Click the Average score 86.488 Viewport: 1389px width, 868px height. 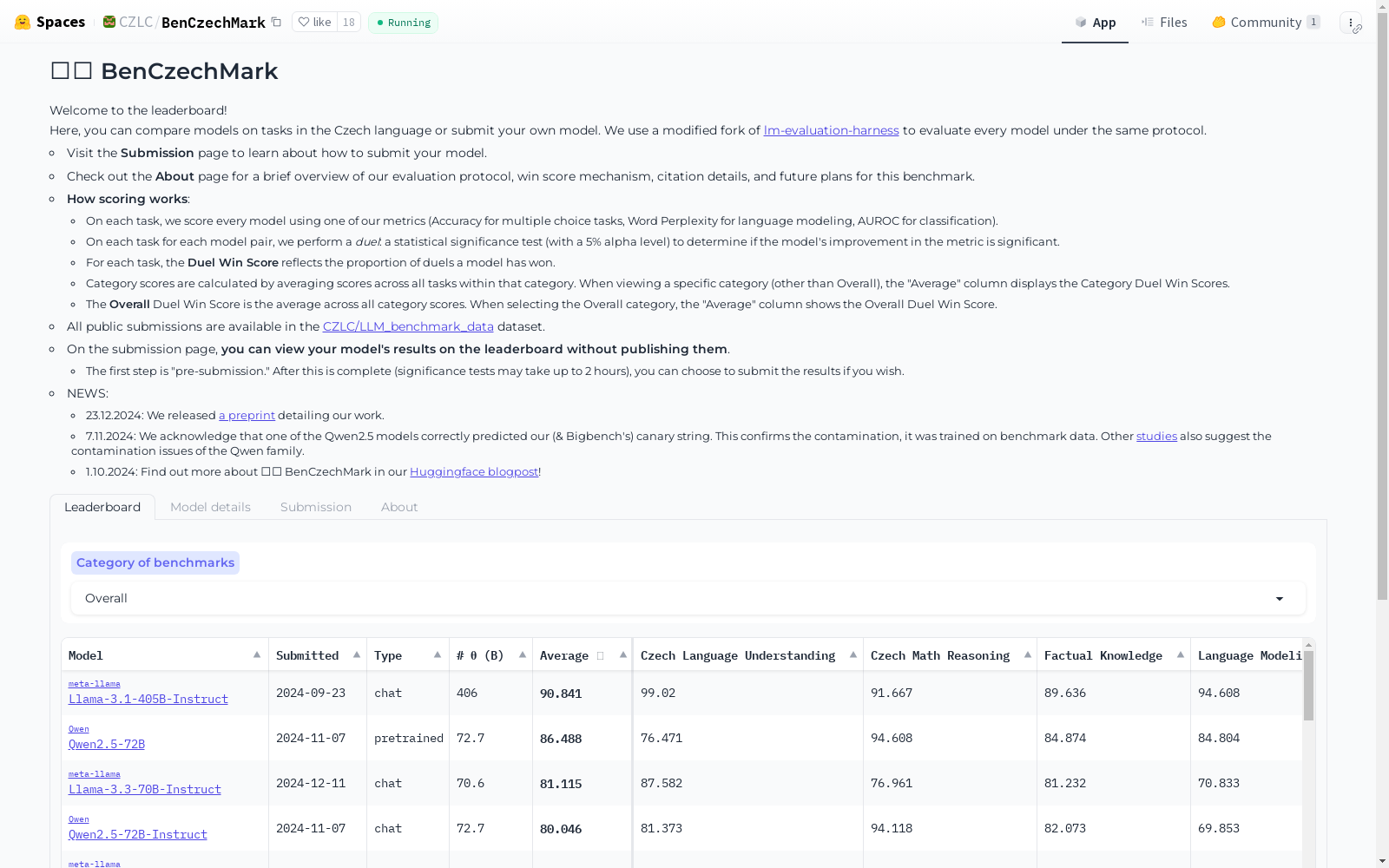pos(561,739)
